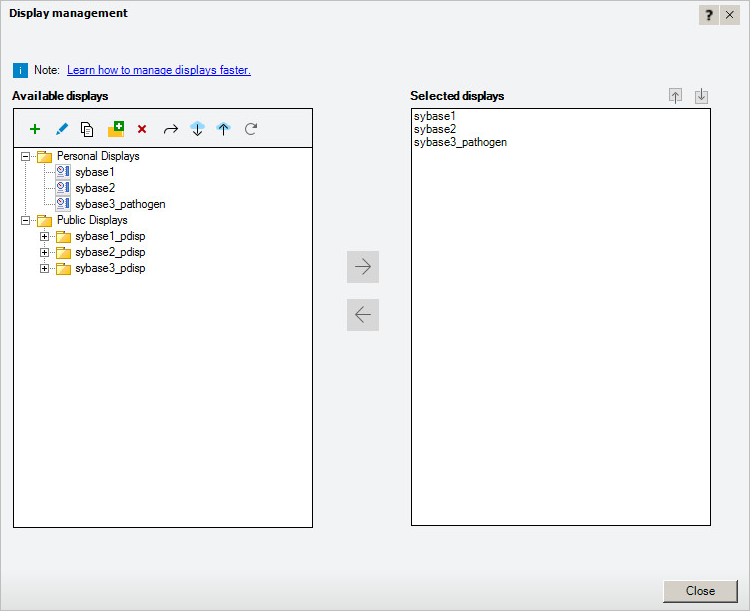Viewport: 750px width, 611px height.
Task: Click the sybase2_pdisp folder icon
Action: (64, 253)
